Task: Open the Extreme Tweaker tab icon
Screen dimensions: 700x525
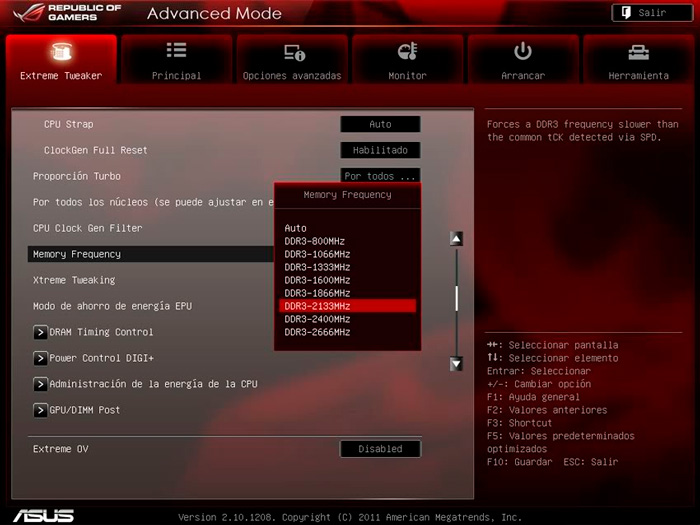Action: [x=60, y=53]
